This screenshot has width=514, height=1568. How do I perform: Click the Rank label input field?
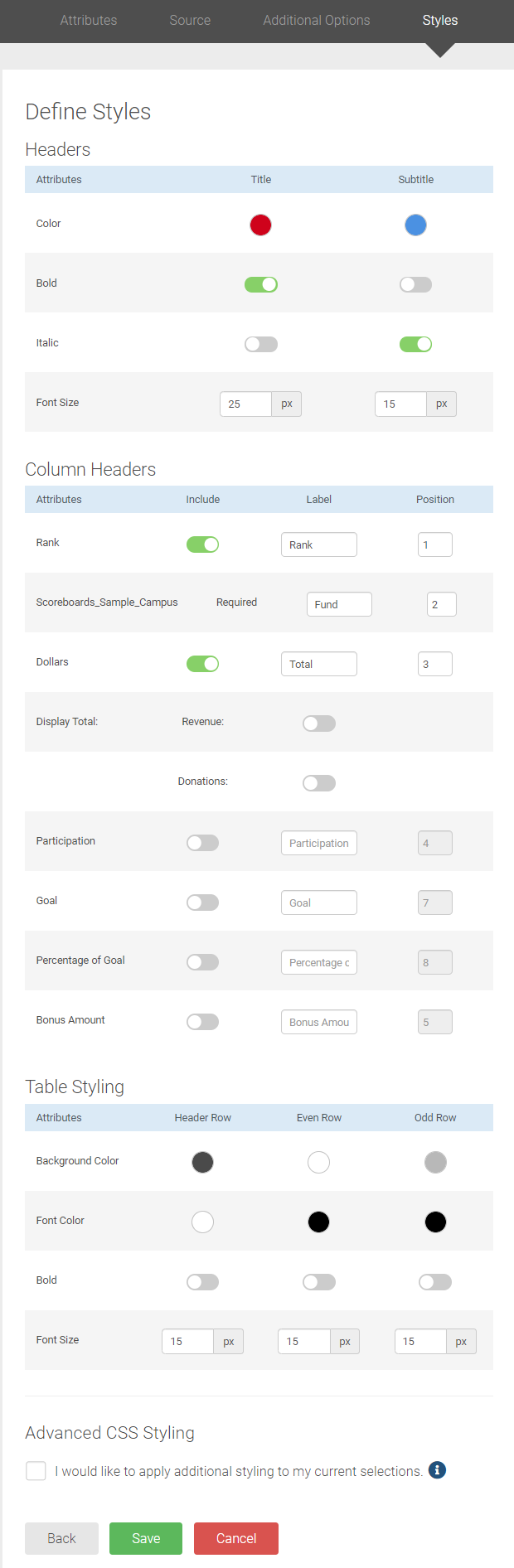coord(318,544)
